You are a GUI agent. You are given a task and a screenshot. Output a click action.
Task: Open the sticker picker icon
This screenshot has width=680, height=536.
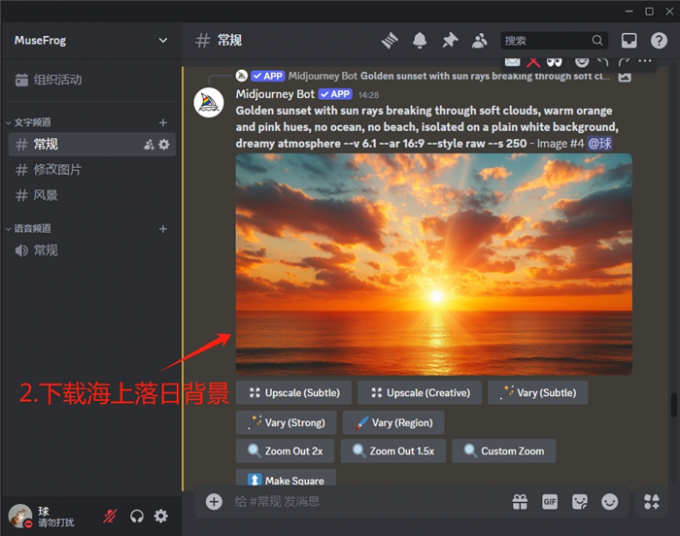[579, 502]
